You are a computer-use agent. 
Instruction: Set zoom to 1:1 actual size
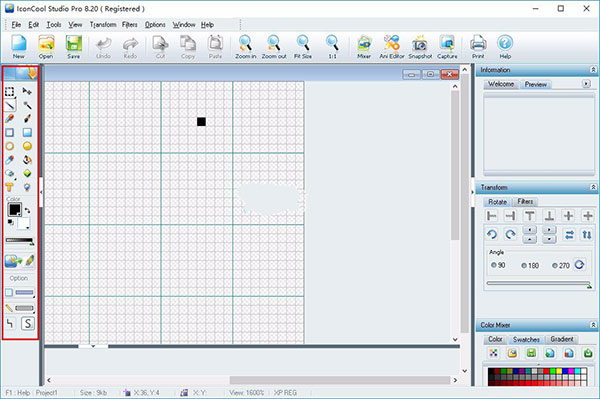tap(332, 47)
